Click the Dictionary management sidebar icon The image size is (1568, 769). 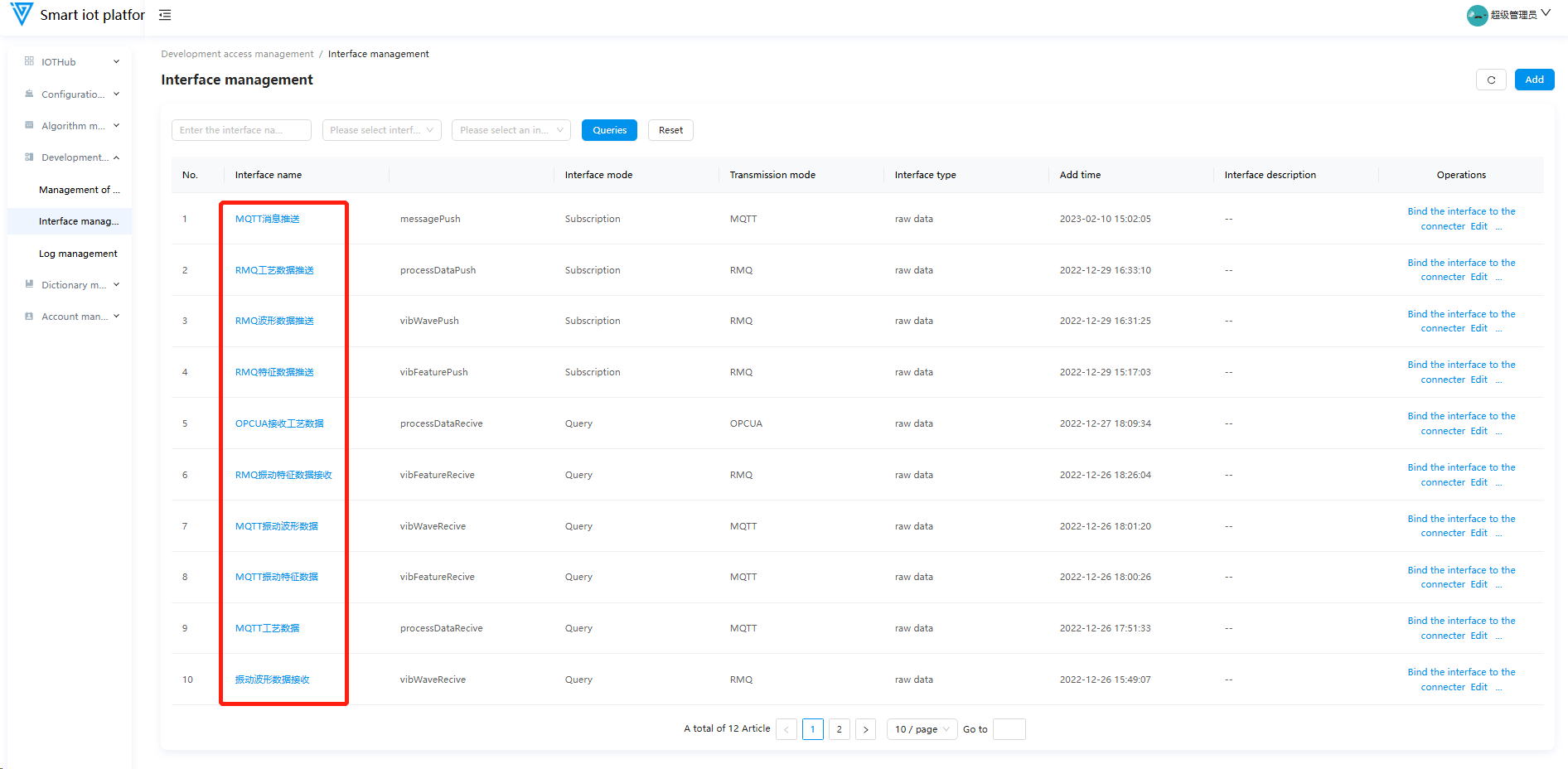(x=29, y=284)
